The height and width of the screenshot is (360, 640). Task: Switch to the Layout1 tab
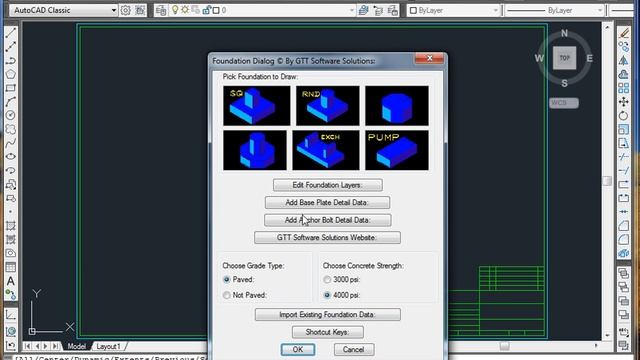[x=108, y=346]
